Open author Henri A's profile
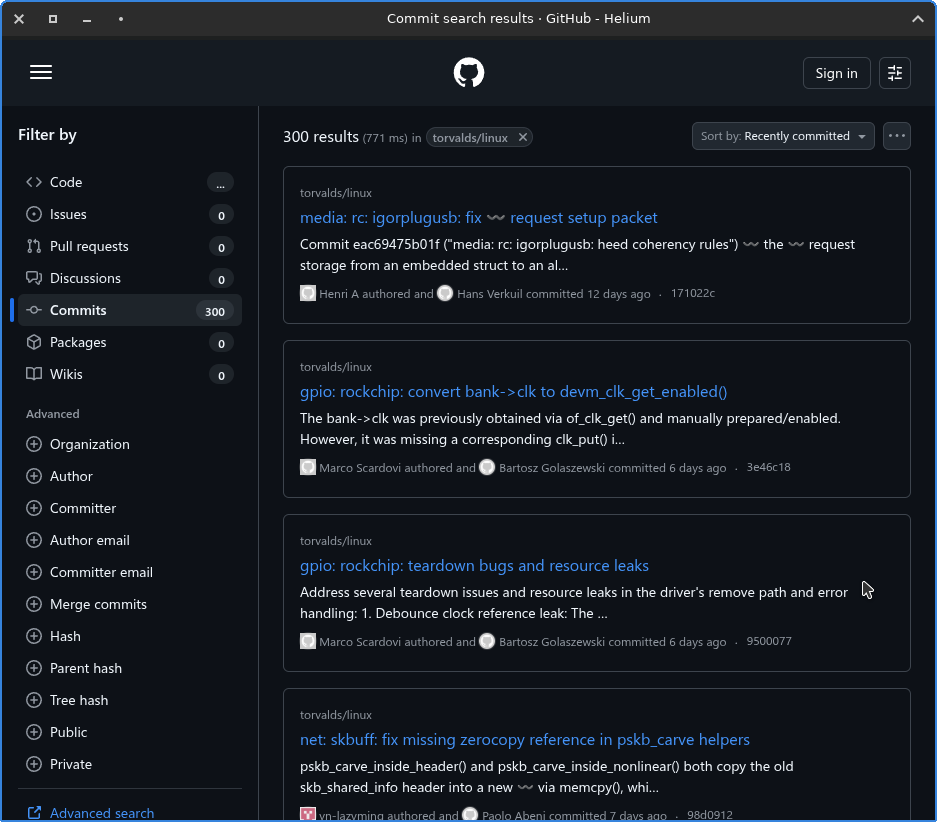The height and width of the screenshot is (822, 937). (339, 294)
